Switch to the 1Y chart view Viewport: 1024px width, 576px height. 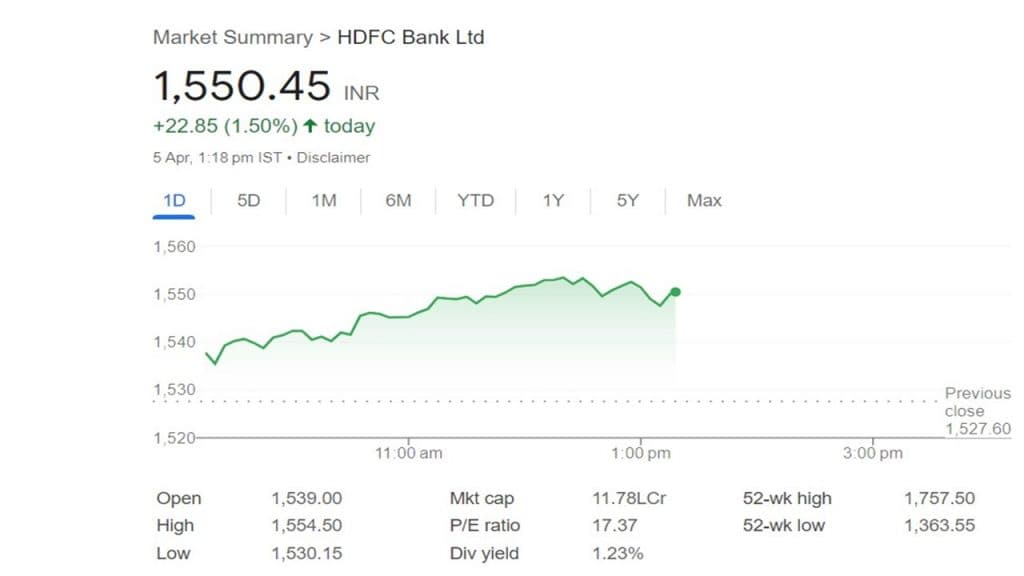coord(553,200)
